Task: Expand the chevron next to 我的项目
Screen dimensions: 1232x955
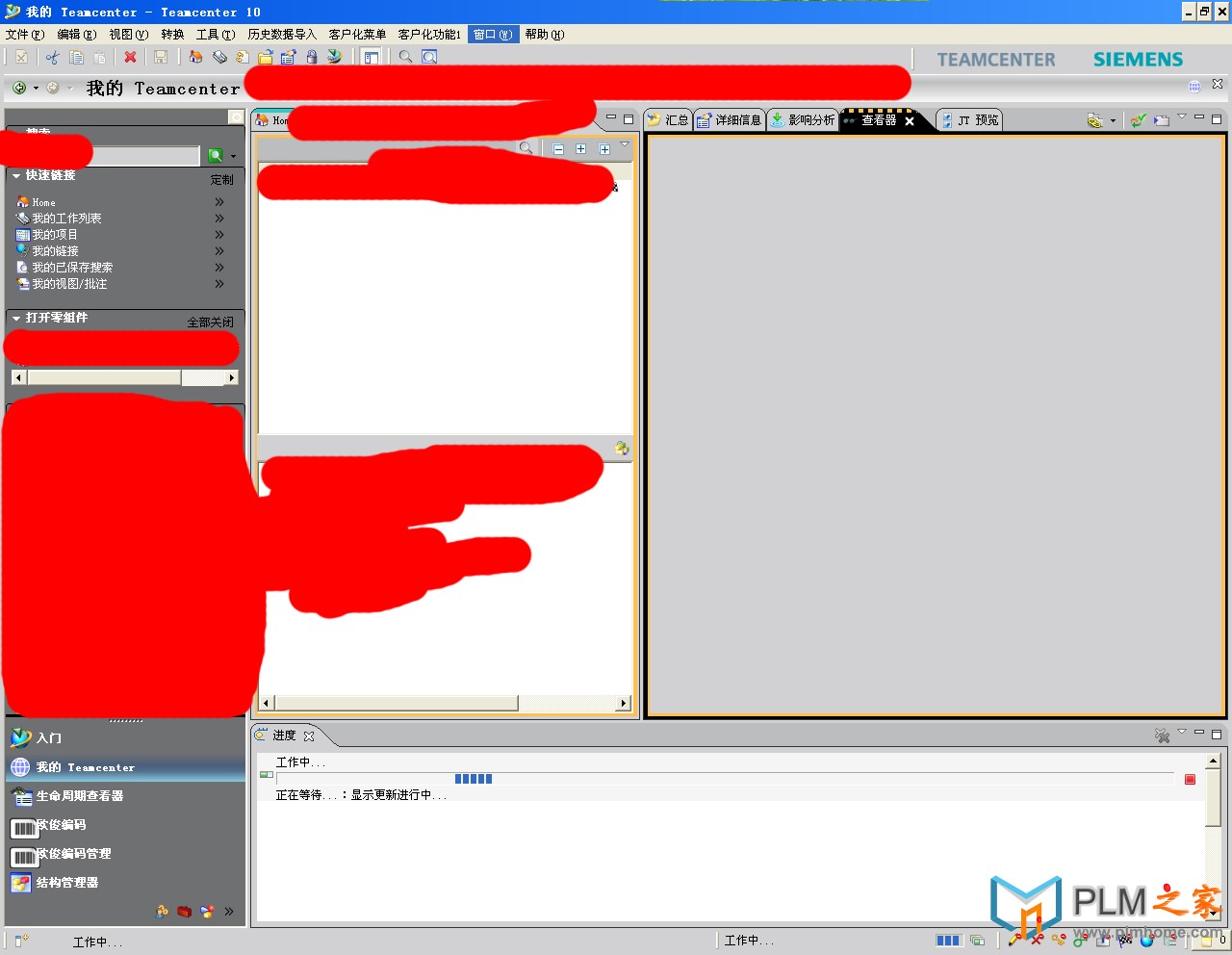Action: (219, 235)
